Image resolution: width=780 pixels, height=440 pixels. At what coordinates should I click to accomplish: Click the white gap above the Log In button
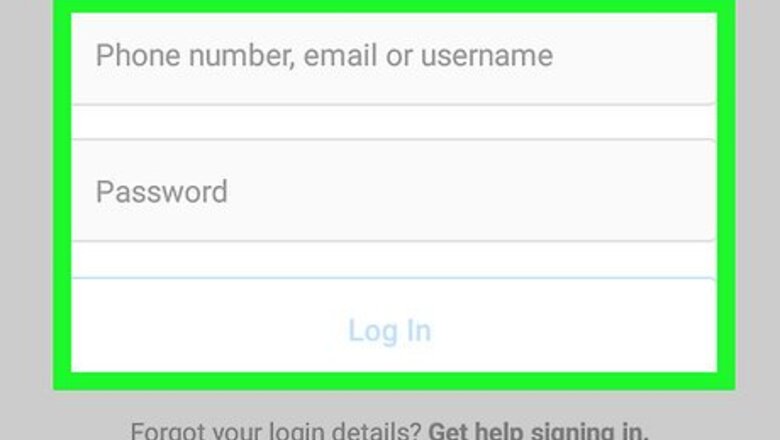point(394,260)
